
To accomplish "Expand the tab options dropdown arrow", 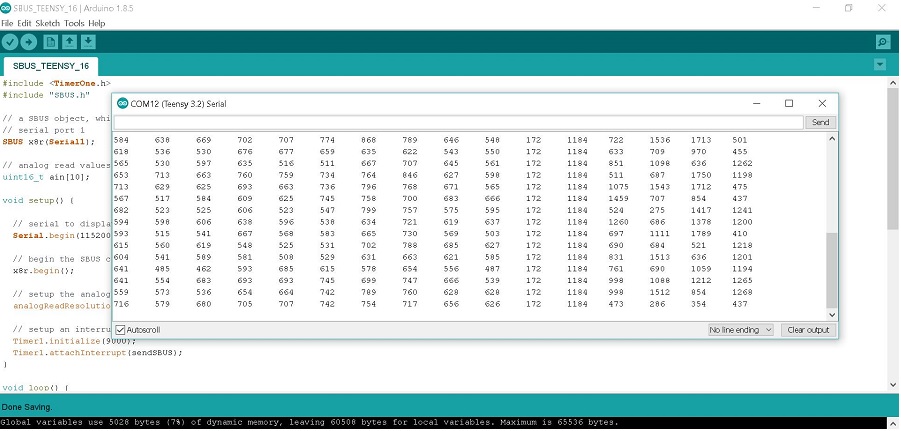I will pos(880,65).
